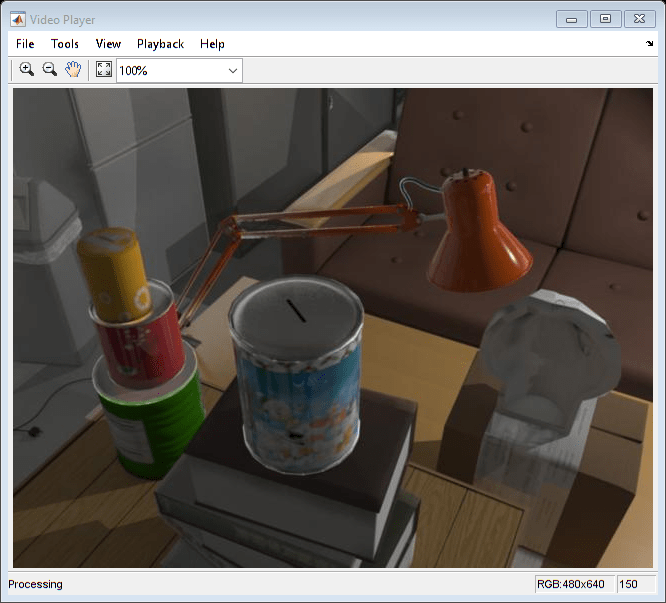Click the Processing status text
666x603 pixels.
point(35,584)
